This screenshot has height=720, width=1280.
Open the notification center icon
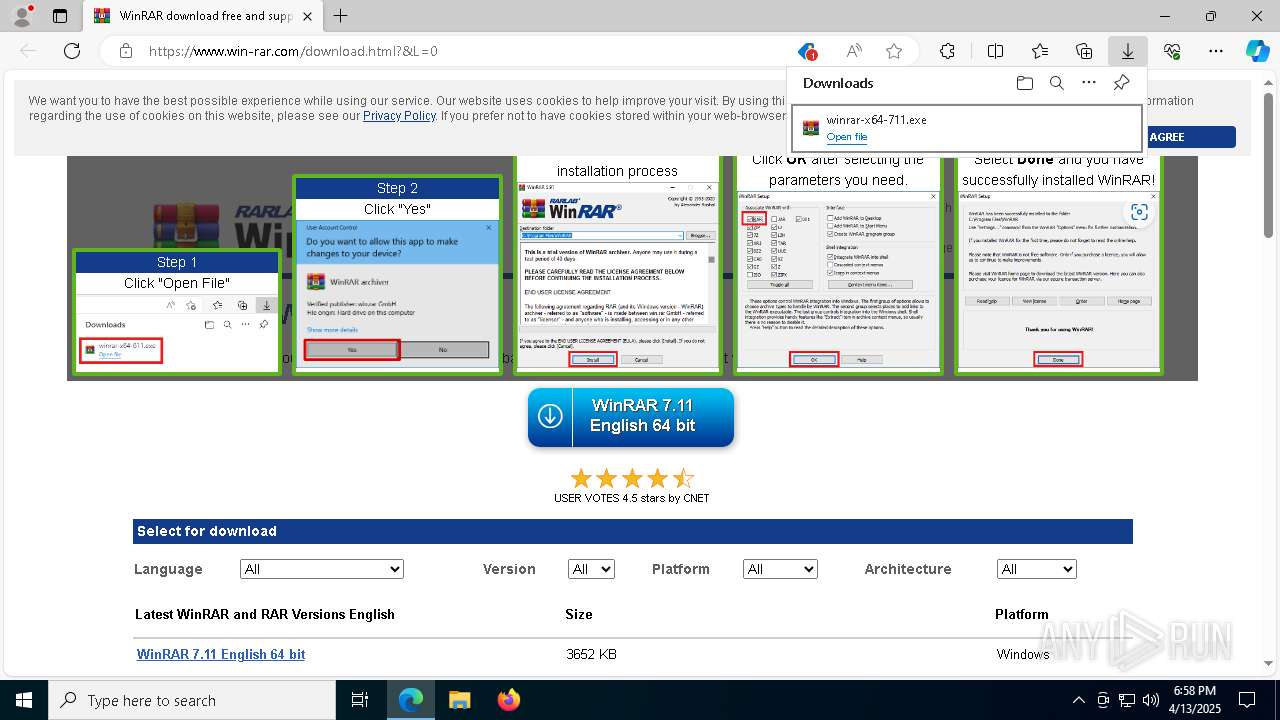[x=1247, y=700]
